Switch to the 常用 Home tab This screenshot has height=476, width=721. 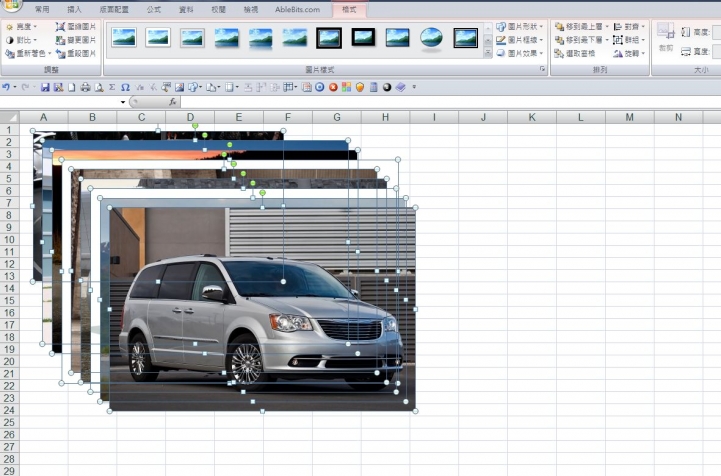click(x=42, y=9)
